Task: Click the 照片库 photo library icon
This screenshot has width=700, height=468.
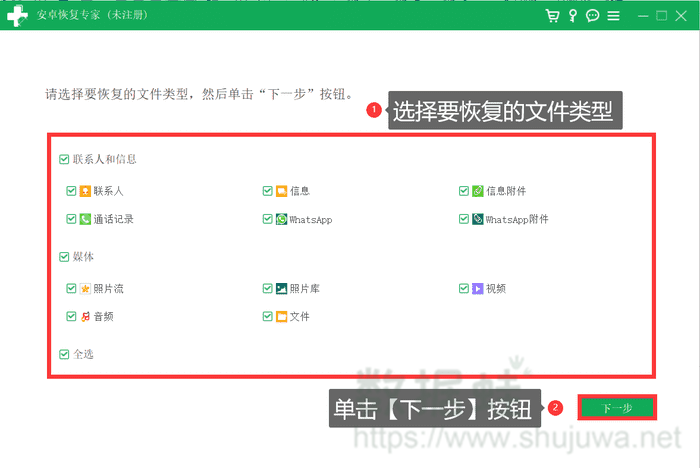Action: tap(282, 289)
